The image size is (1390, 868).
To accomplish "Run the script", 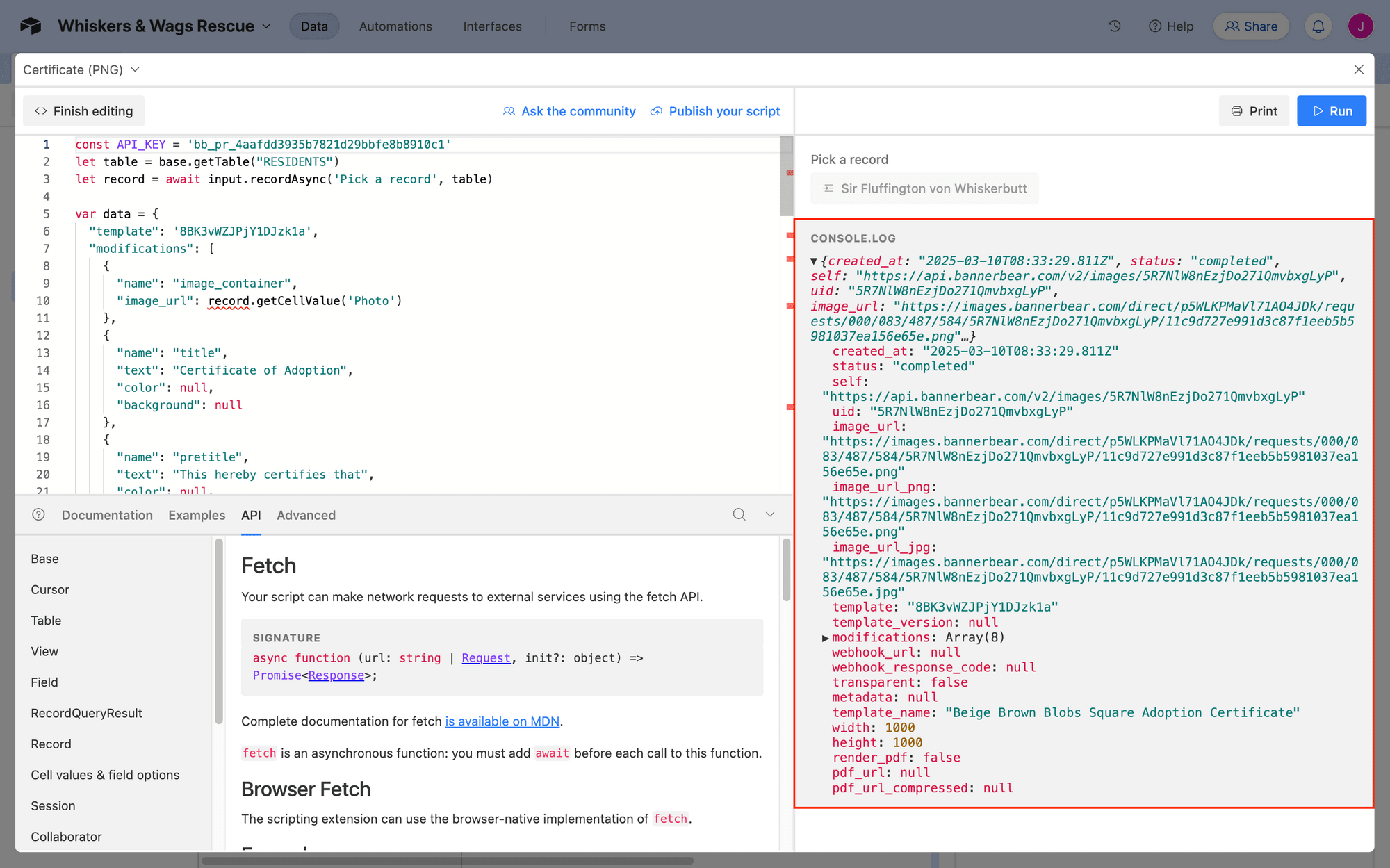I will pos(1331,110).
